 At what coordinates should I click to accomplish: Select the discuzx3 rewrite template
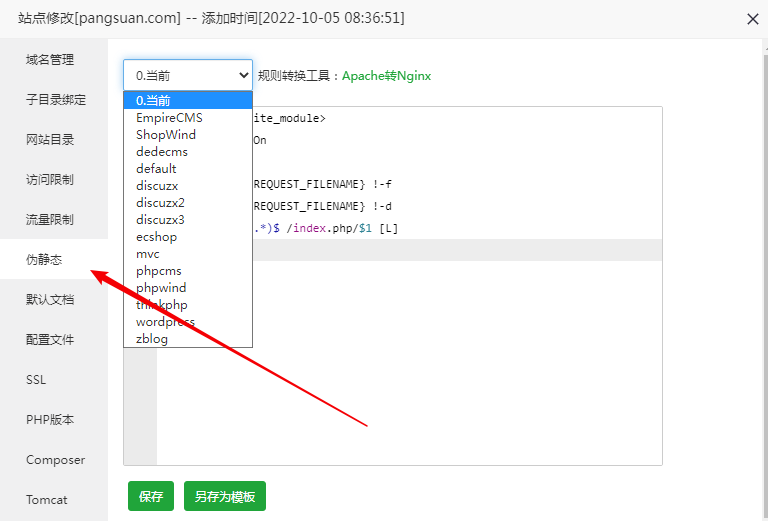tap(161, 220)
